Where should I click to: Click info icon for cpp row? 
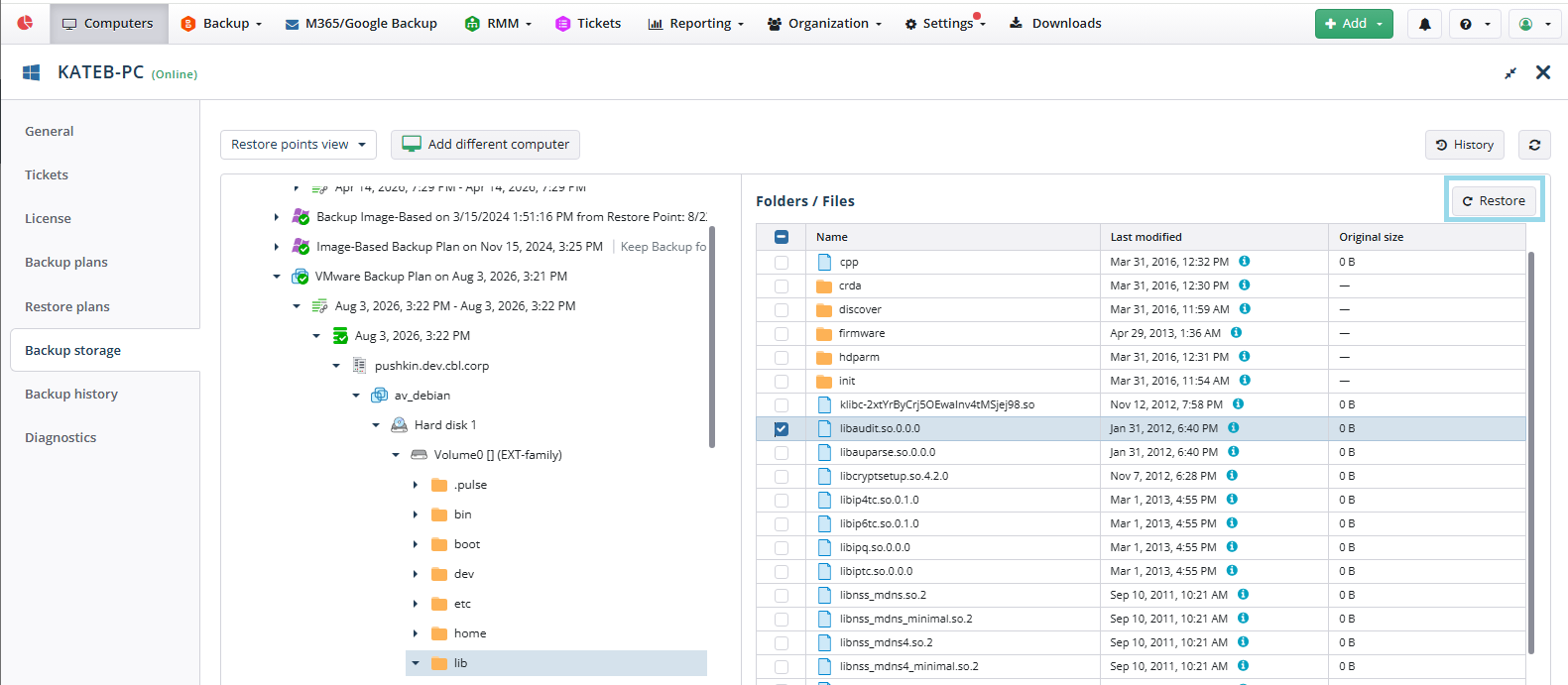tap(1244, 262)
